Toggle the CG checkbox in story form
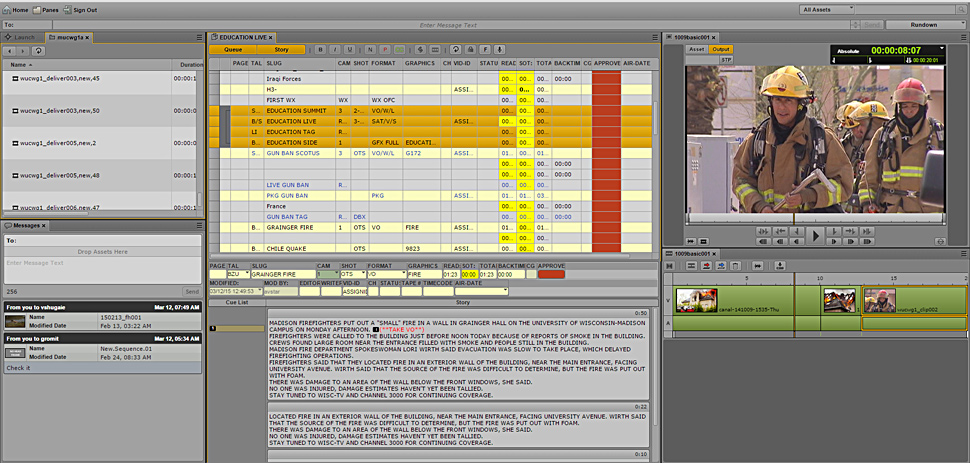 (531, 274)
